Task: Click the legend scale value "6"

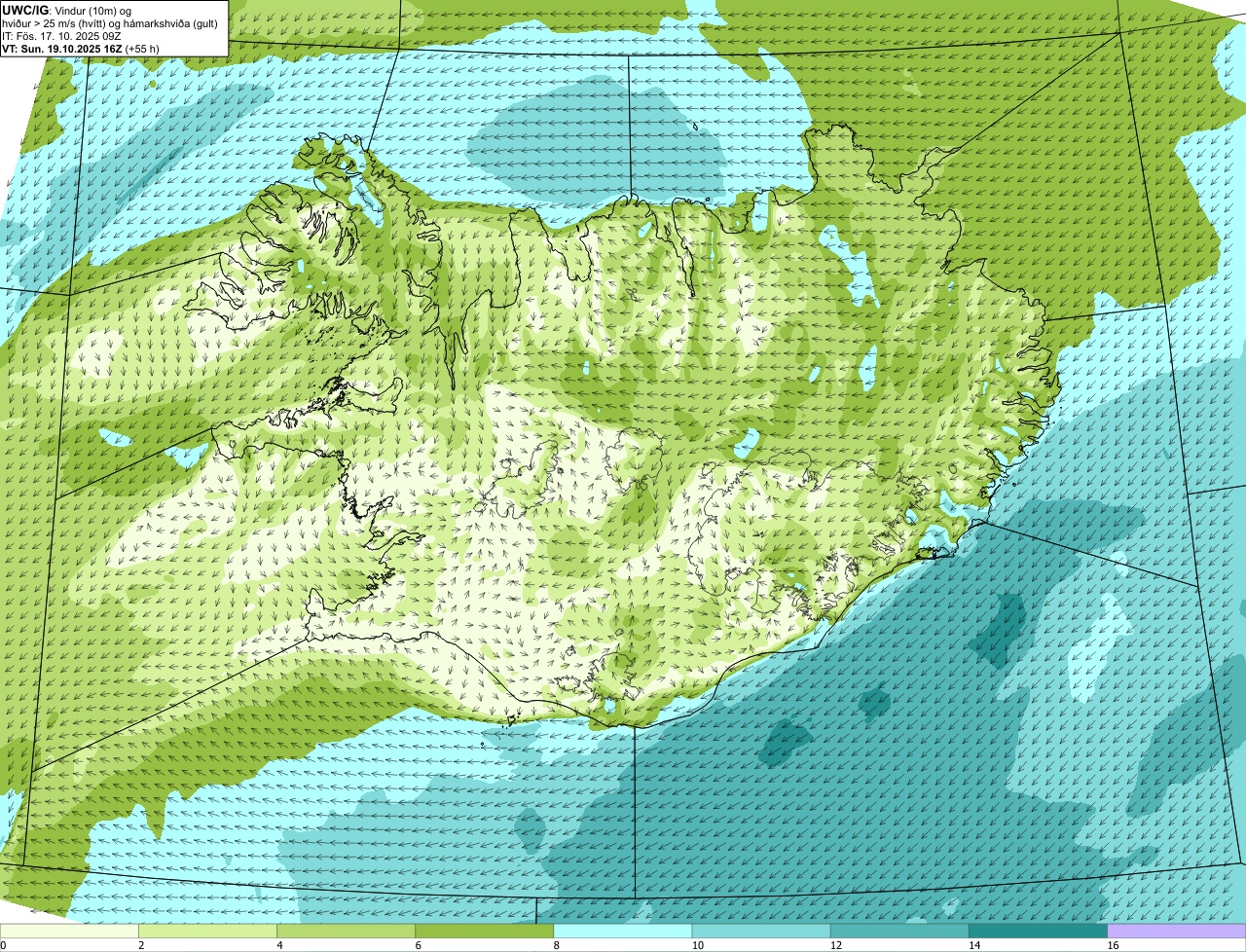Action: pos(418,945)
